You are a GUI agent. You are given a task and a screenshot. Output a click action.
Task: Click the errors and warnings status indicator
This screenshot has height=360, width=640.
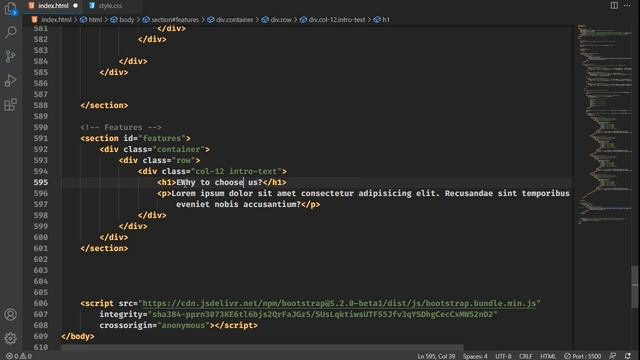coord(19,356)
